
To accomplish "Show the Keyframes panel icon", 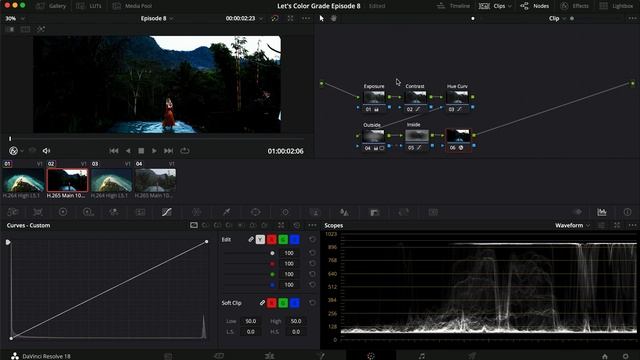I will pyautogui.click(x=578, y=212).
